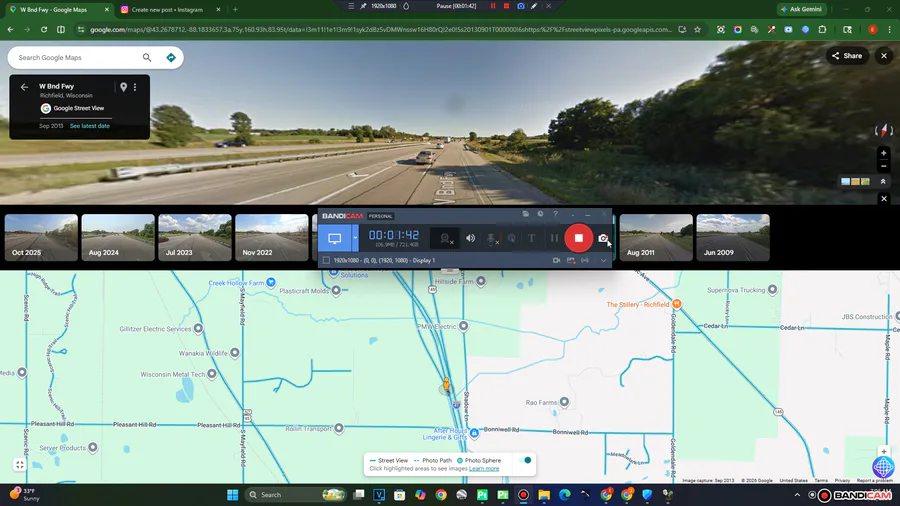Click the Pegman marker on the map
The width and height of the screenshot is (900, 506).
pos(446,384)
